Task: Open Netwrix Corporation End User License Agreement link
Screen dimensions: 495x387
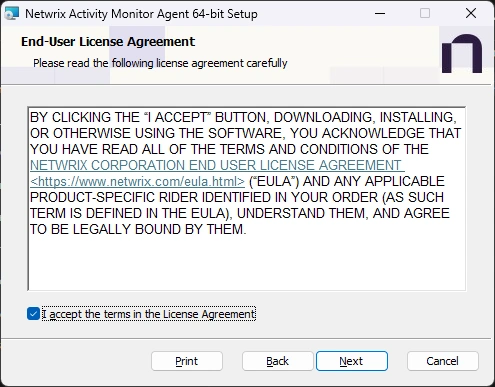Action: [x=217, y=165]
